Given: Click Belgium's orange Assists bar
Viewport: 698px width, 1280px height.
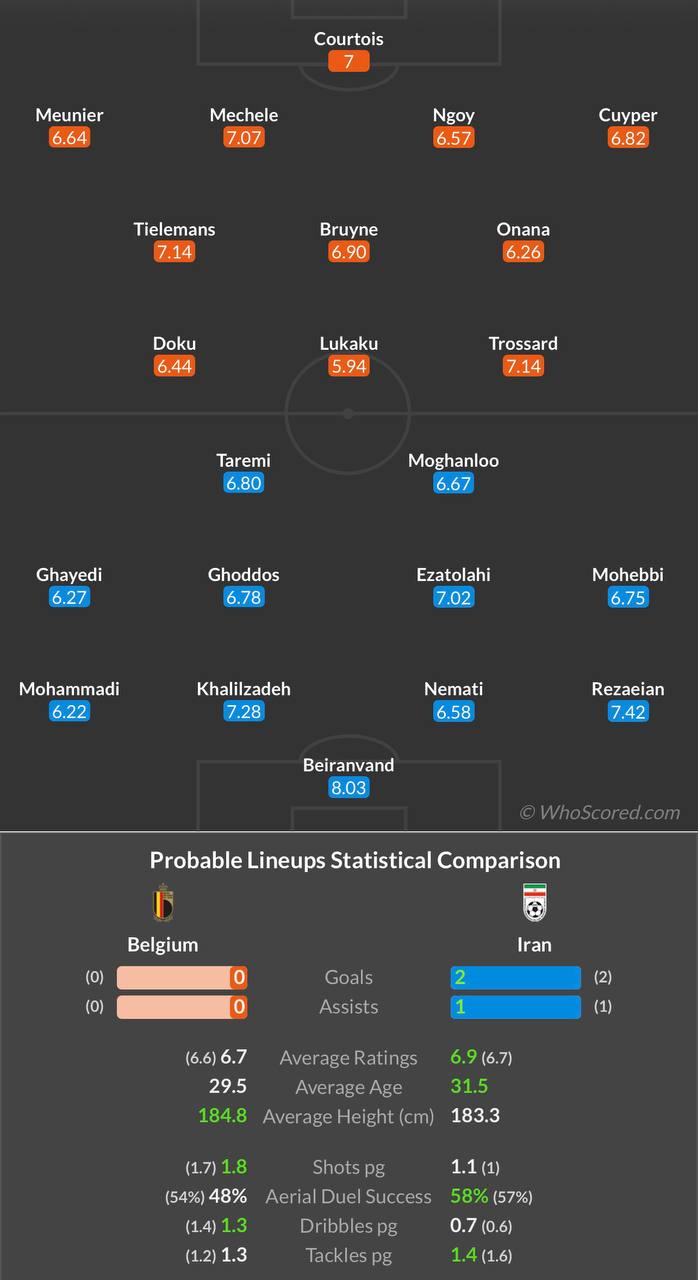Looking at the screenshot, I should pyautogui.click(x=182, y=1007).
